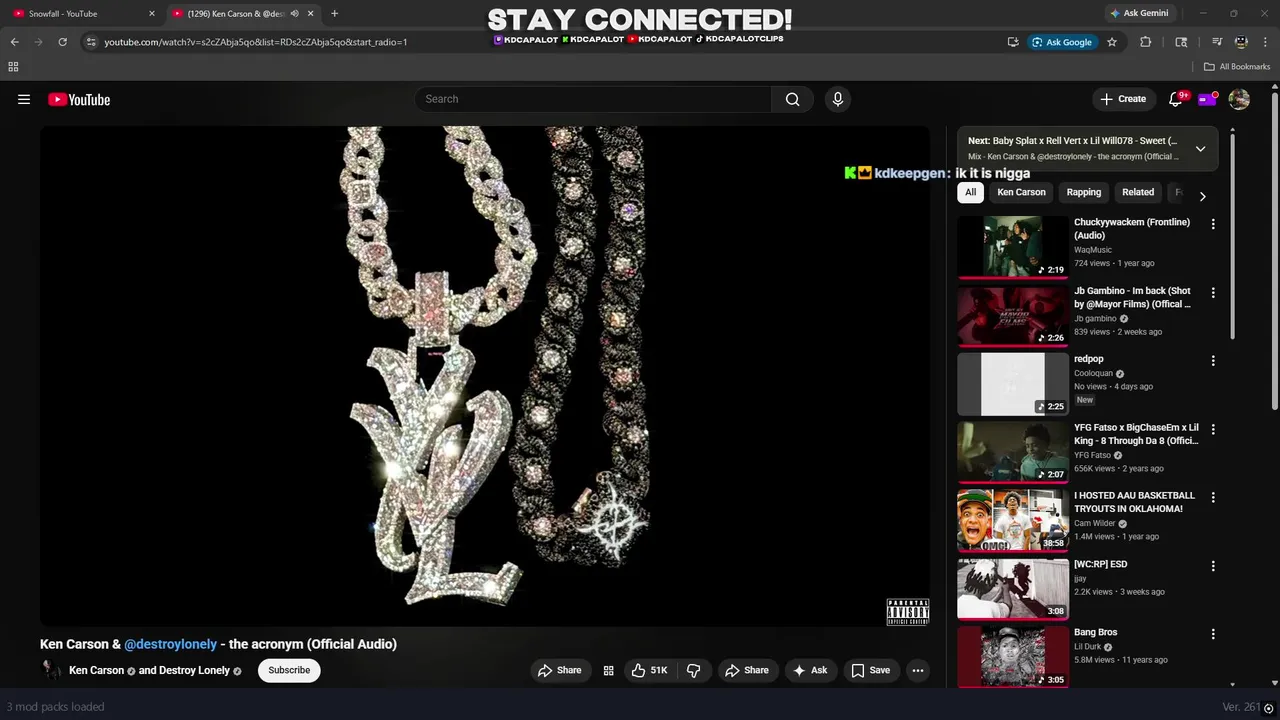Screen dimensions: 1280x720
Task: Open redpop video thumbnail
Action: pos(1013,384)
